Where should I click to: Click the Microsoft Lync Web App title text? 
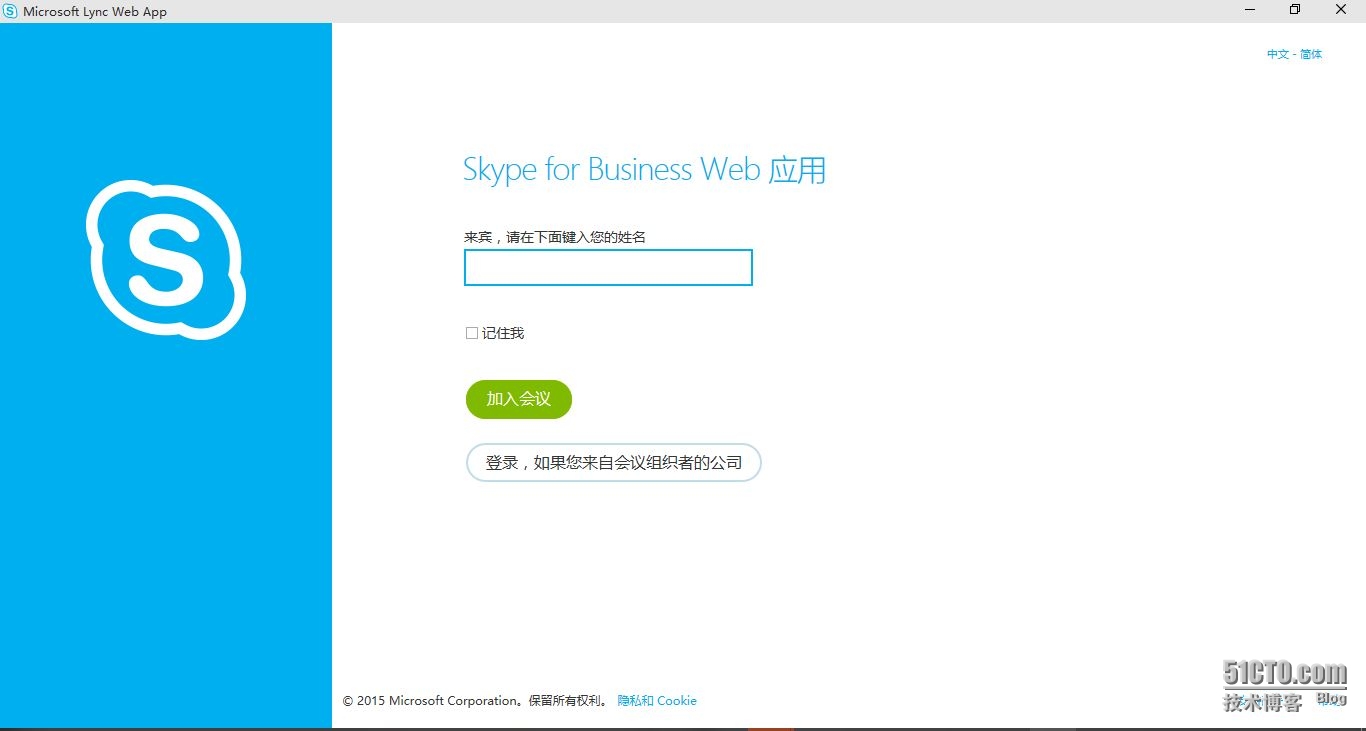point(95,12)
